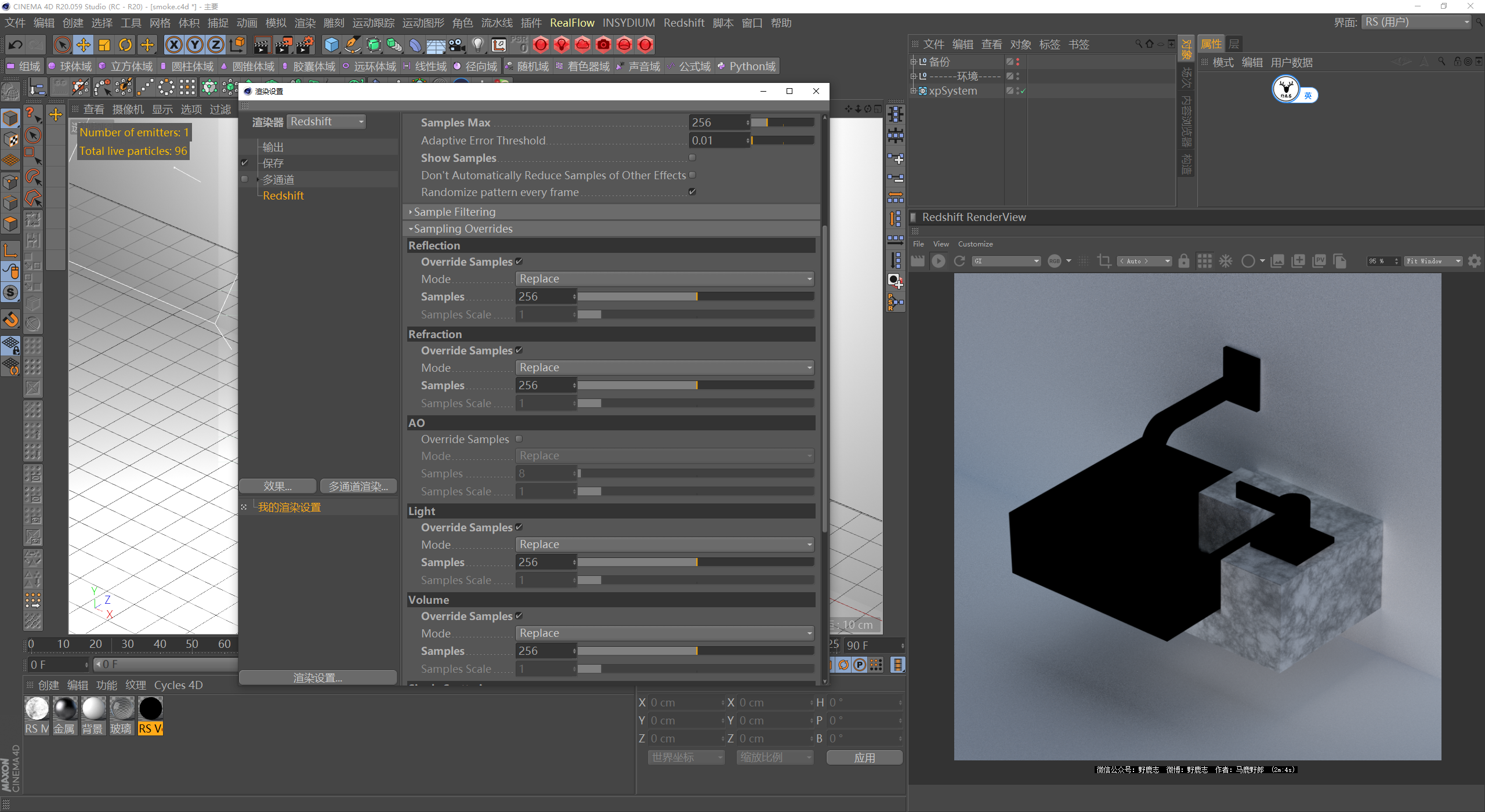Add a Light bulb object
1485x812 pixels.
pyautogui.click(x=477, y=45)
